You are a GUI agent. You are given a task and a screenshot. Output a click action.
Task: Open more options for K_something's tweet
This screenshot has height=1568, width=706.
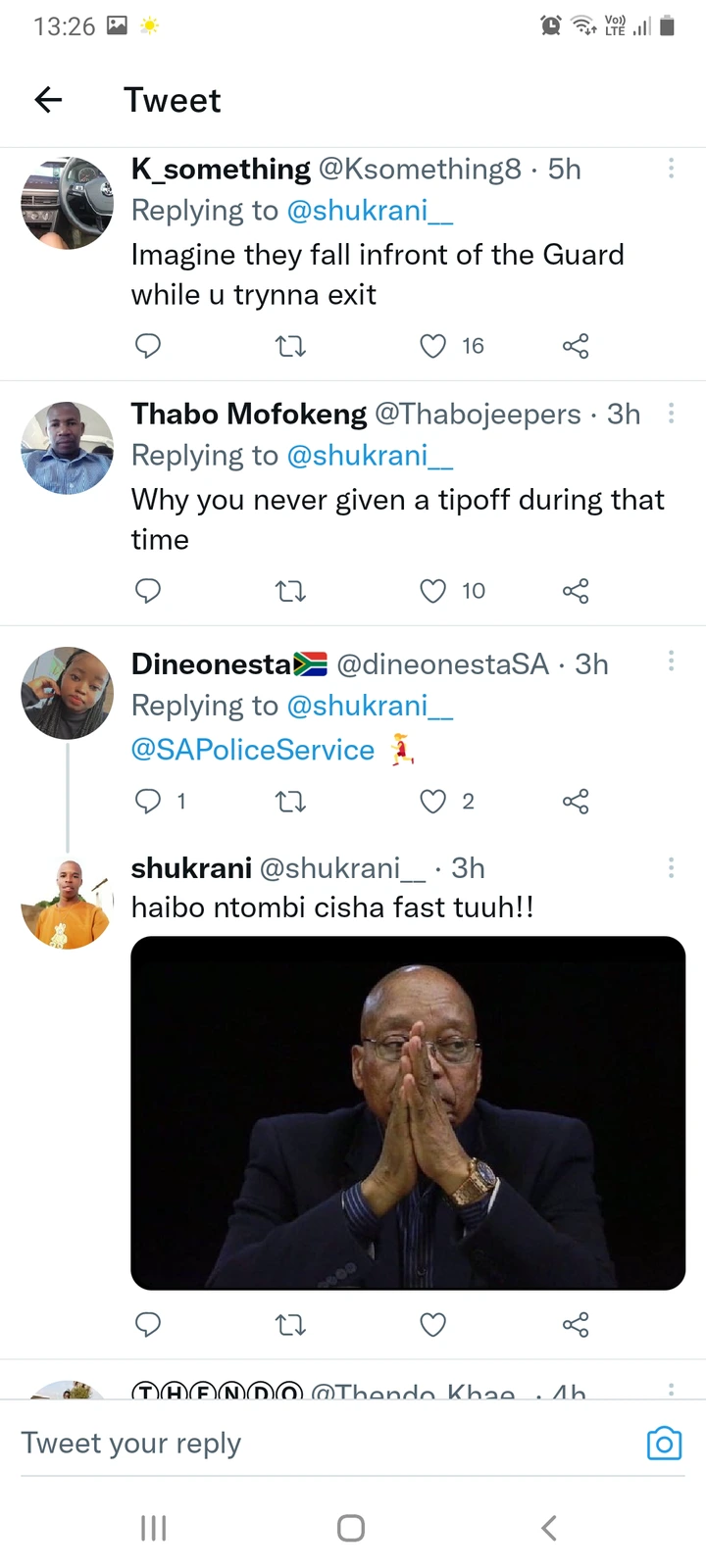(671, 169)
